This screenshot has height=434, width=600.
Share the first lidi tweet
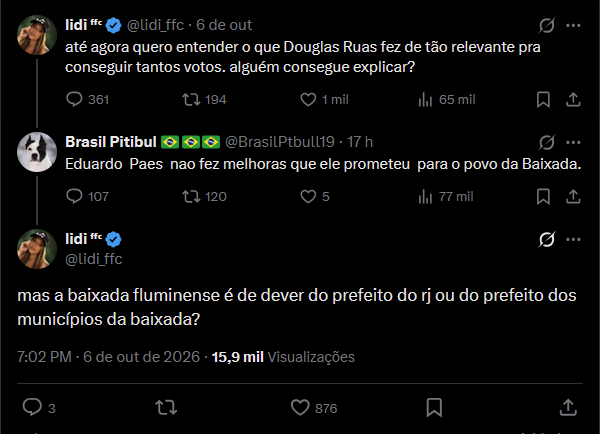click(x=573, y=100)
